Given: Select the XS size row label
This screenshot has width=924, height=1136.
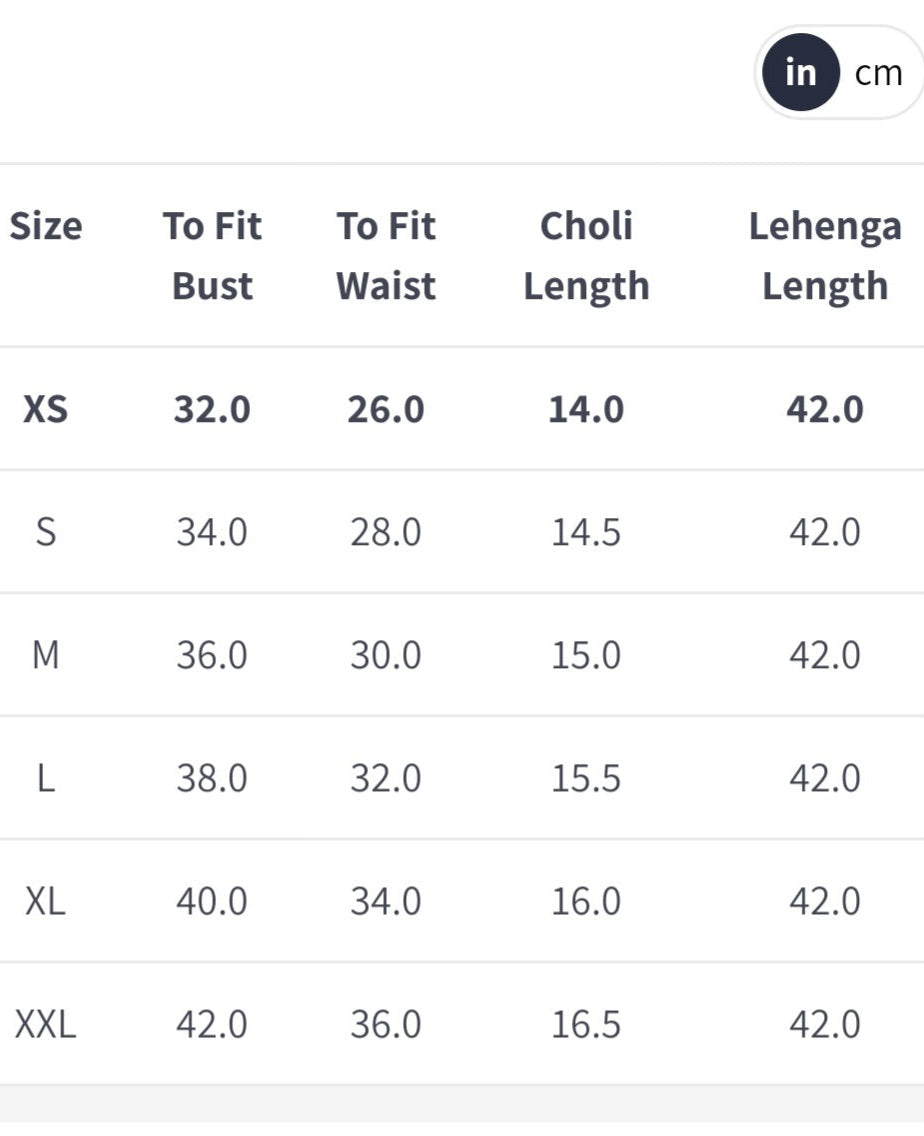Looking at the screenshot, I should pyautogui.click(x=46, y=409).
